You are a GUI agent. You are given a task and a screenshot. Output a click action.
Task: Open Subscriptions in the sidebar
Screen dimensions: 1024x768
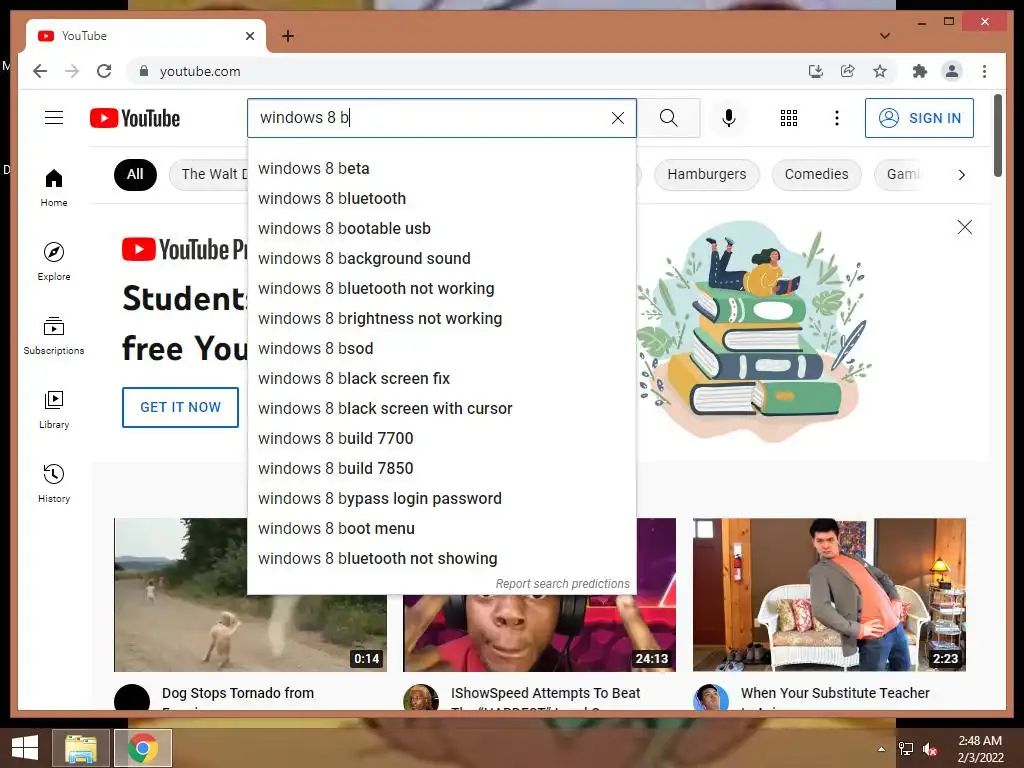[54, 336]
